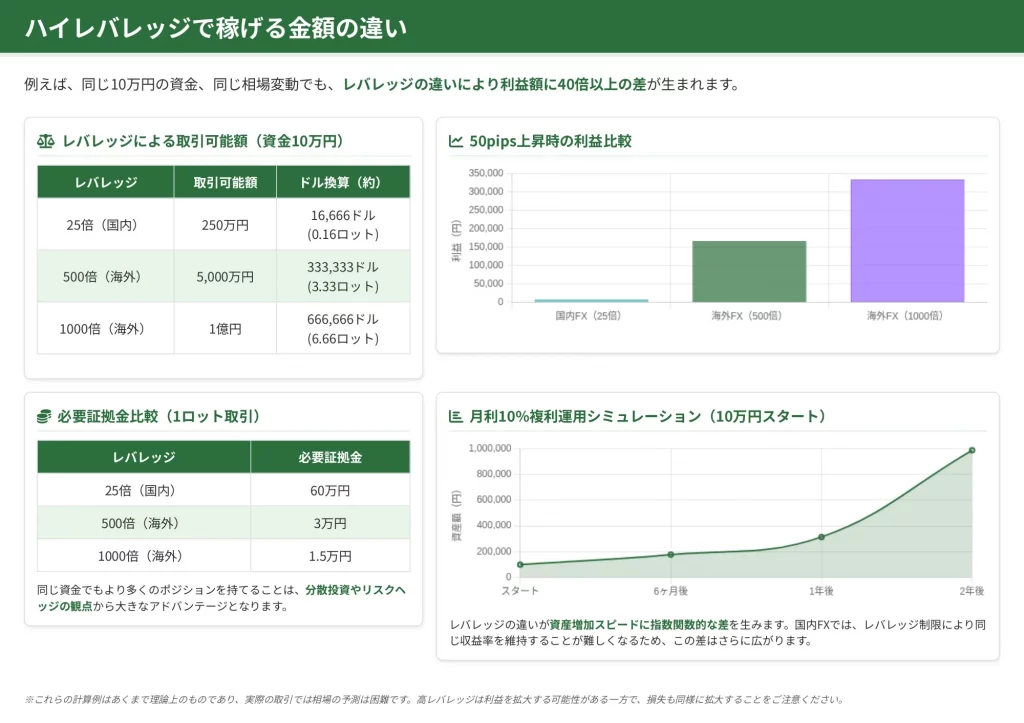Click the chart icon beside 月利10%複利運用シミュレーション

tap(456, 416)
